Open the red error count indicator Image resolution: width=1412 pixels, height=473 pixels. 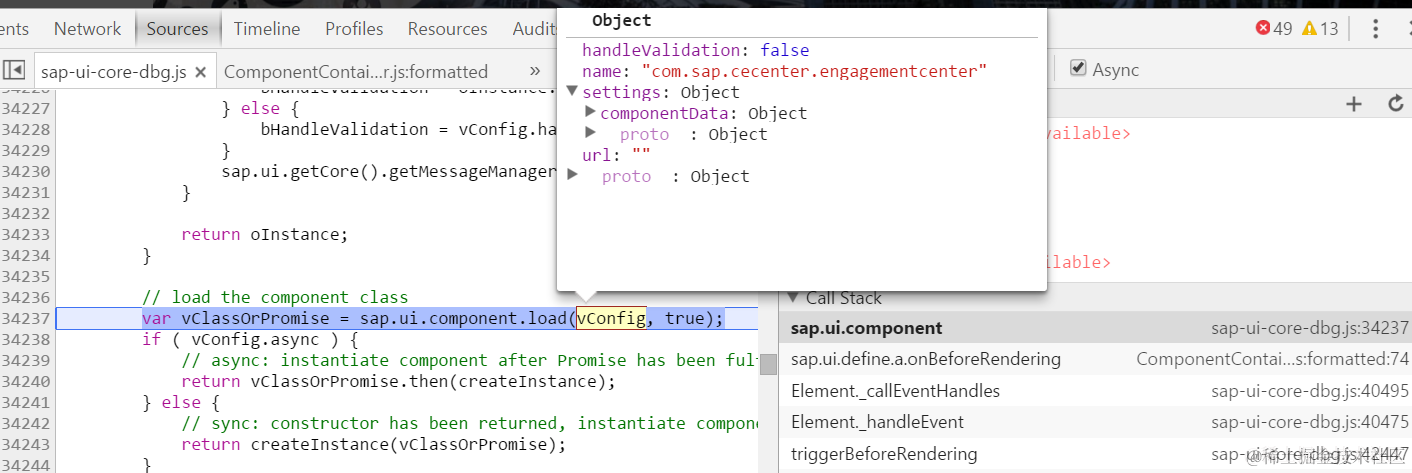[x=1274, y=28]
